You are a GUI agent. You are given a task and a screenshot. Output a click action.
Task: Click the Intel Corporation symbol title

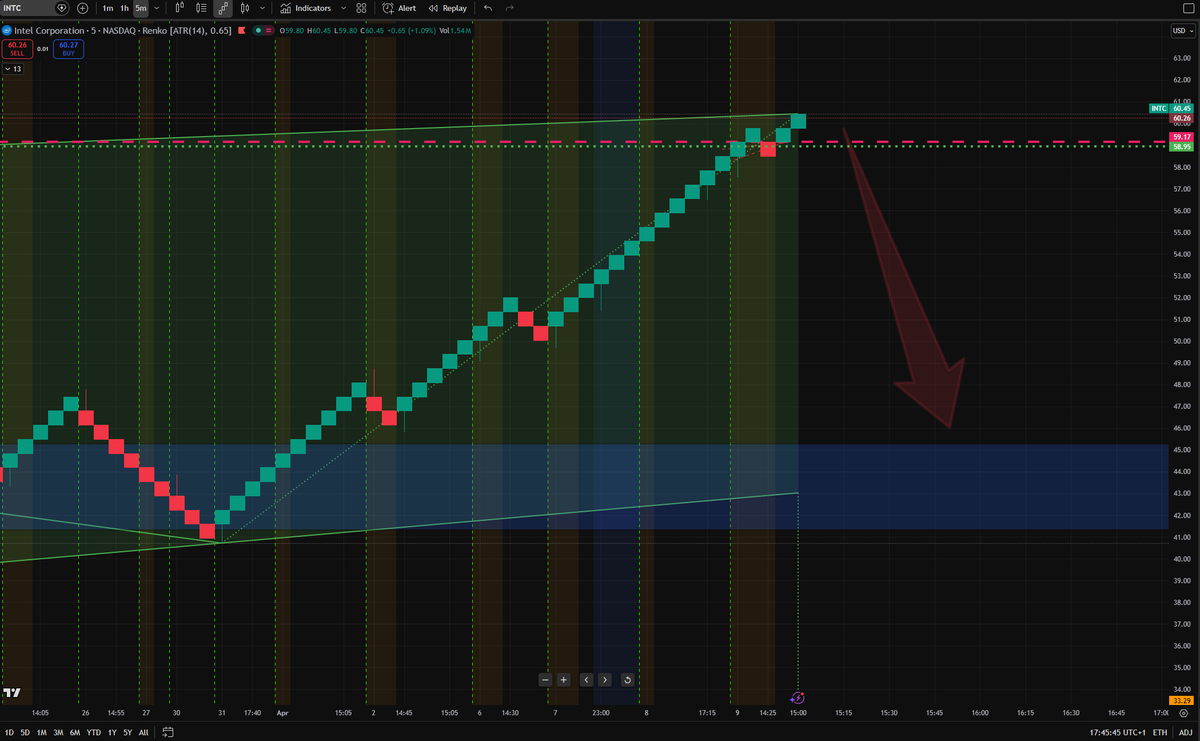coord(50,31)
